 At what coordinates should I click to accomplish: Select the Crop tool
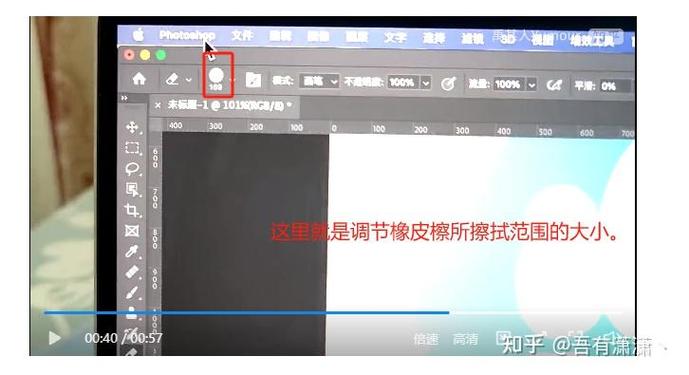(132, 210)
